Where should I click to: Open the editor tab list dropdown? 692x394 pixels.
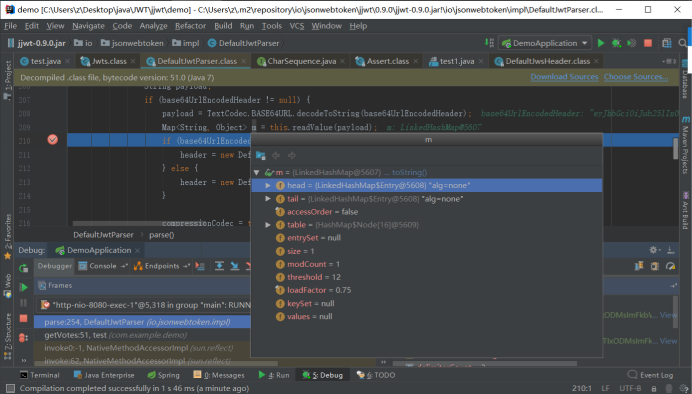[x=669, y=61]
